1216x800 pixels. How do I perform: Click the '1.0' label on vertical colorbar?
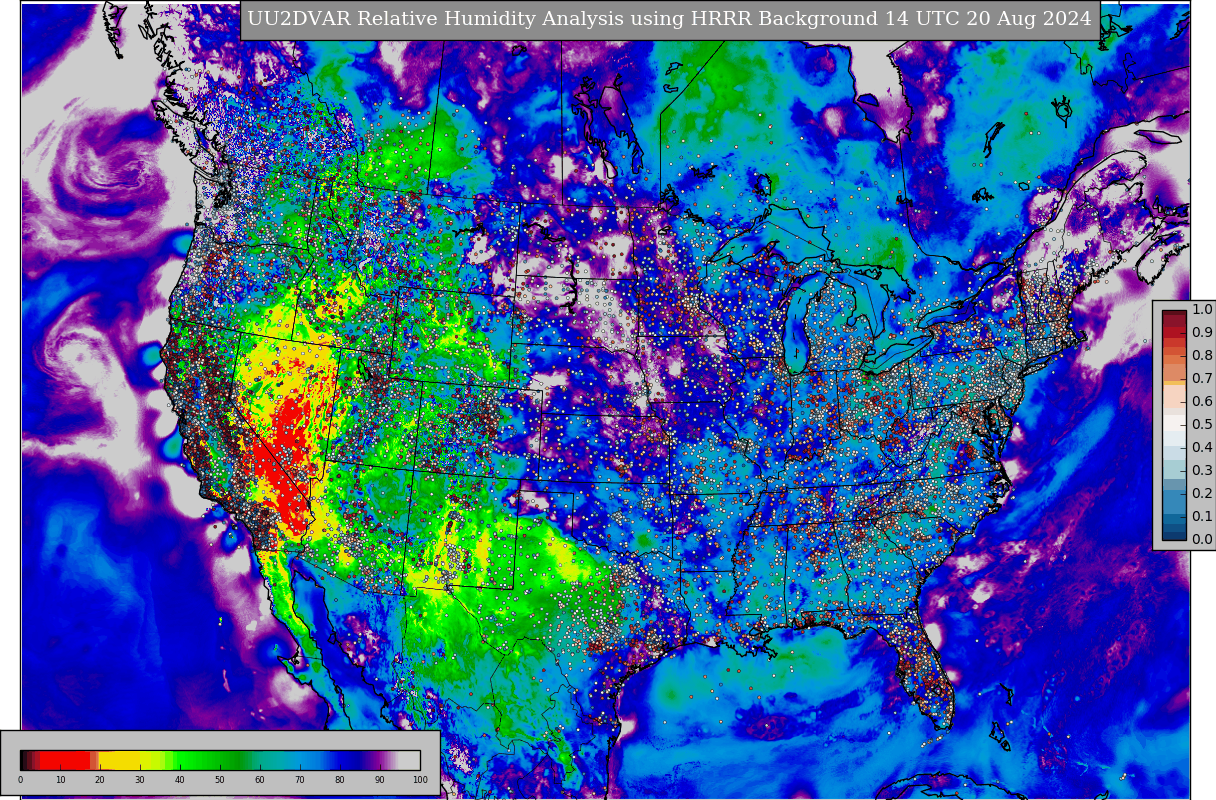coord(1202,310)
